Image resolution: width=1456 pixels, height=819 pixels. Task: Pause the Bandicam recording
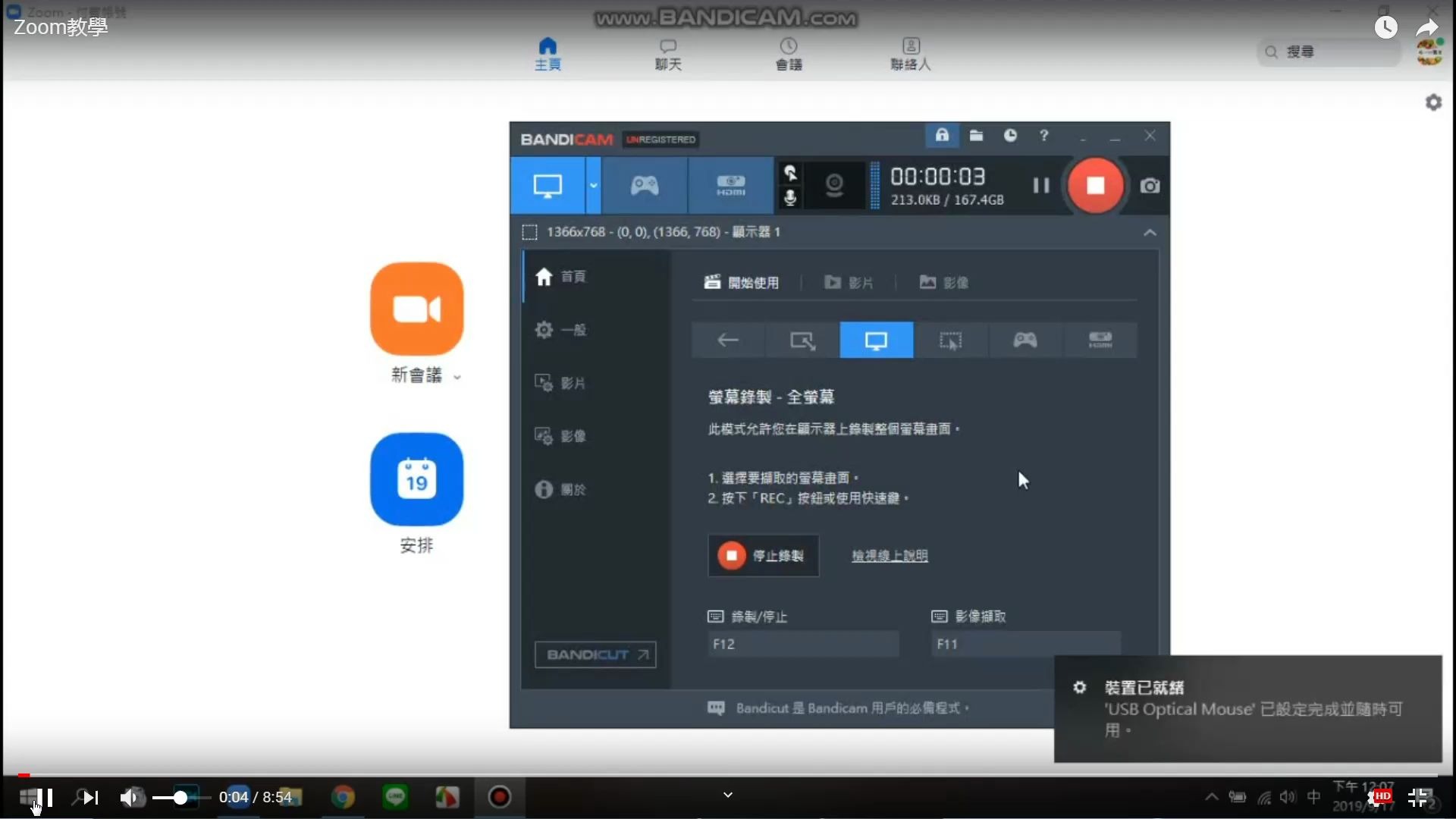coord(1041,186)
